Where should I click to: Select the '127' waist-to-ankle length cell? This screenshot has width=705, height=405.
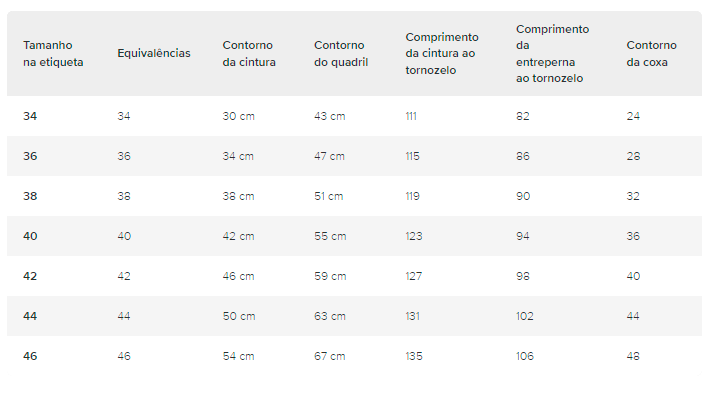414,276
